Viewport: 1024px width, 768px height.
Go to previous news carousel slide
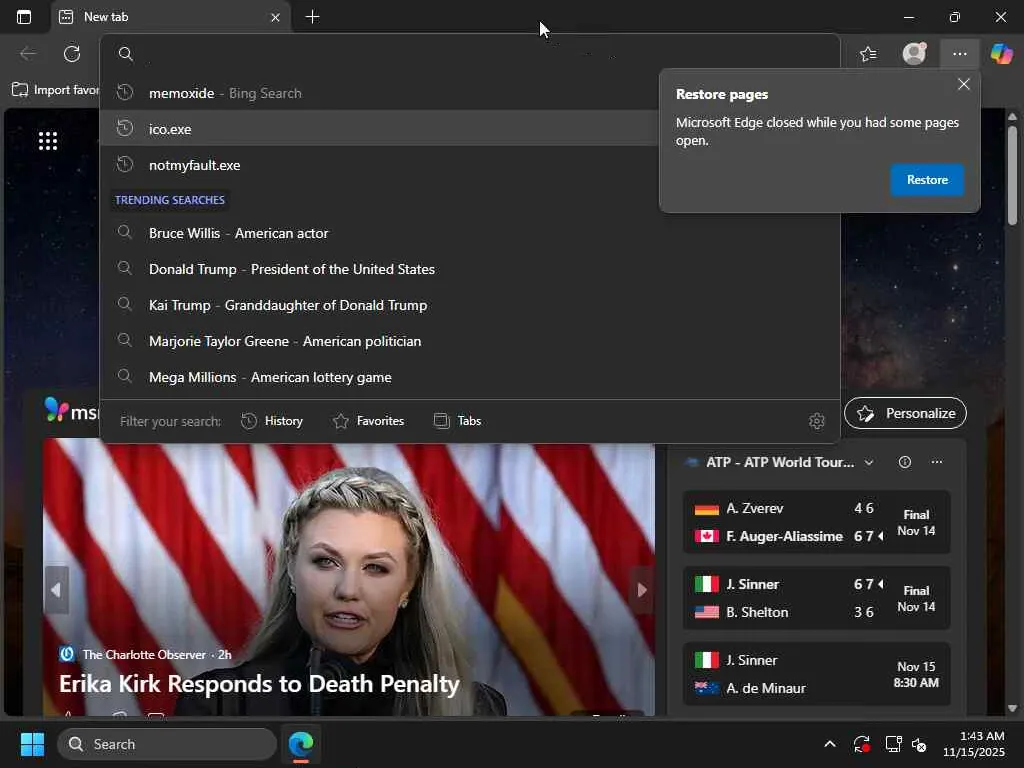pyautogui.click(x=56, y=590)
